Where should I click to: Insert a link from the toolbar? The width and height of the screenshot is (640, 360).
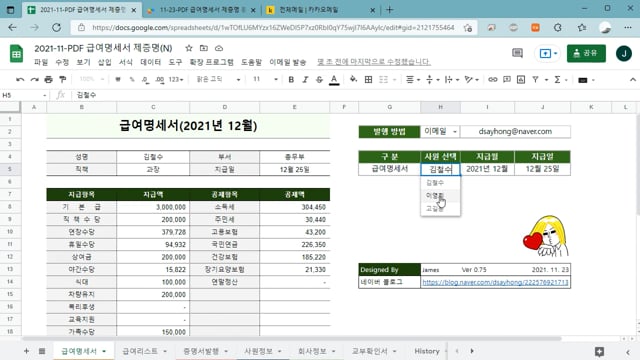(493, 80)
